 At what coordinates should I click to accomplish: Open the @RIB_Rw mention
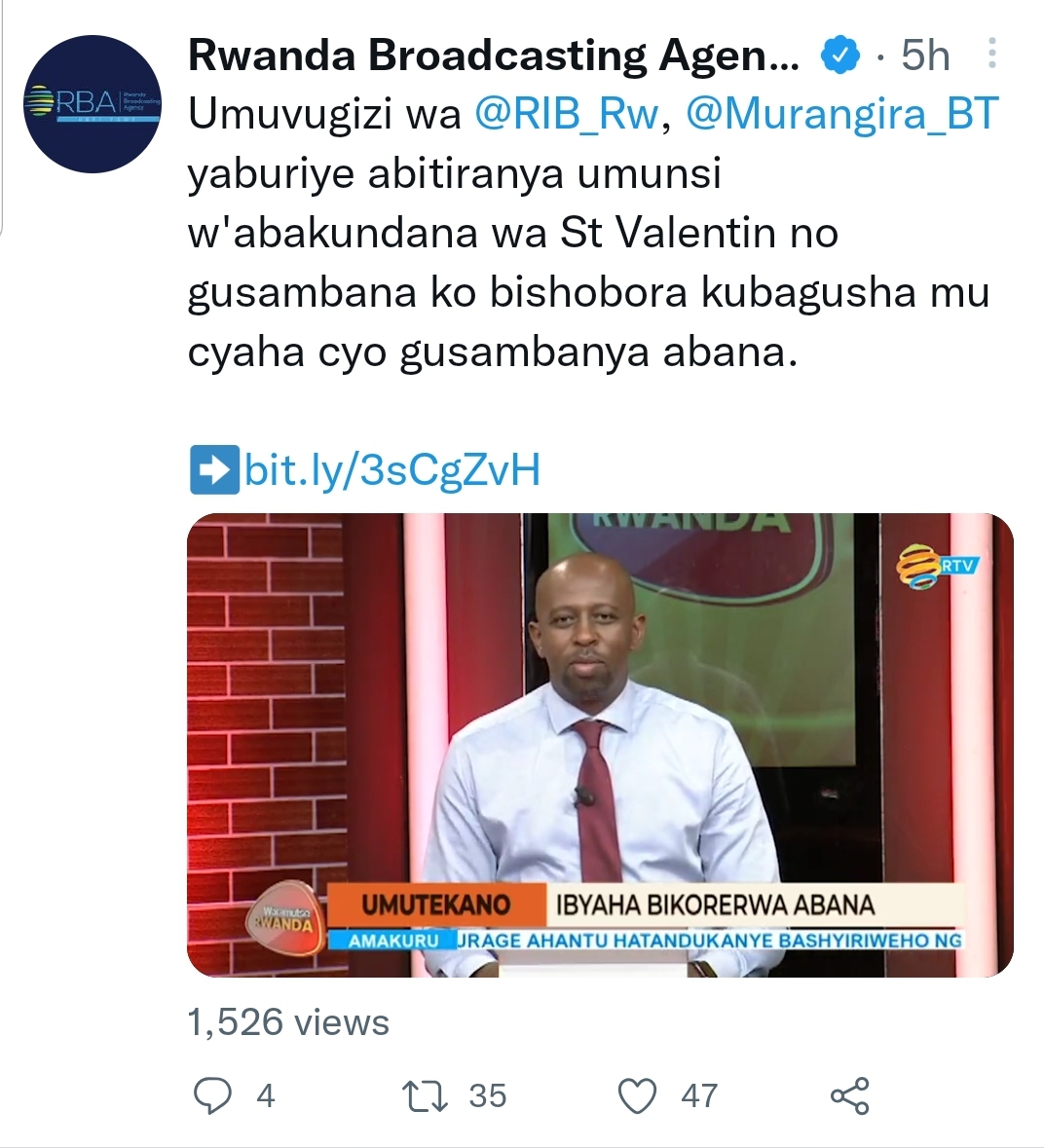(x=567, y=114)
